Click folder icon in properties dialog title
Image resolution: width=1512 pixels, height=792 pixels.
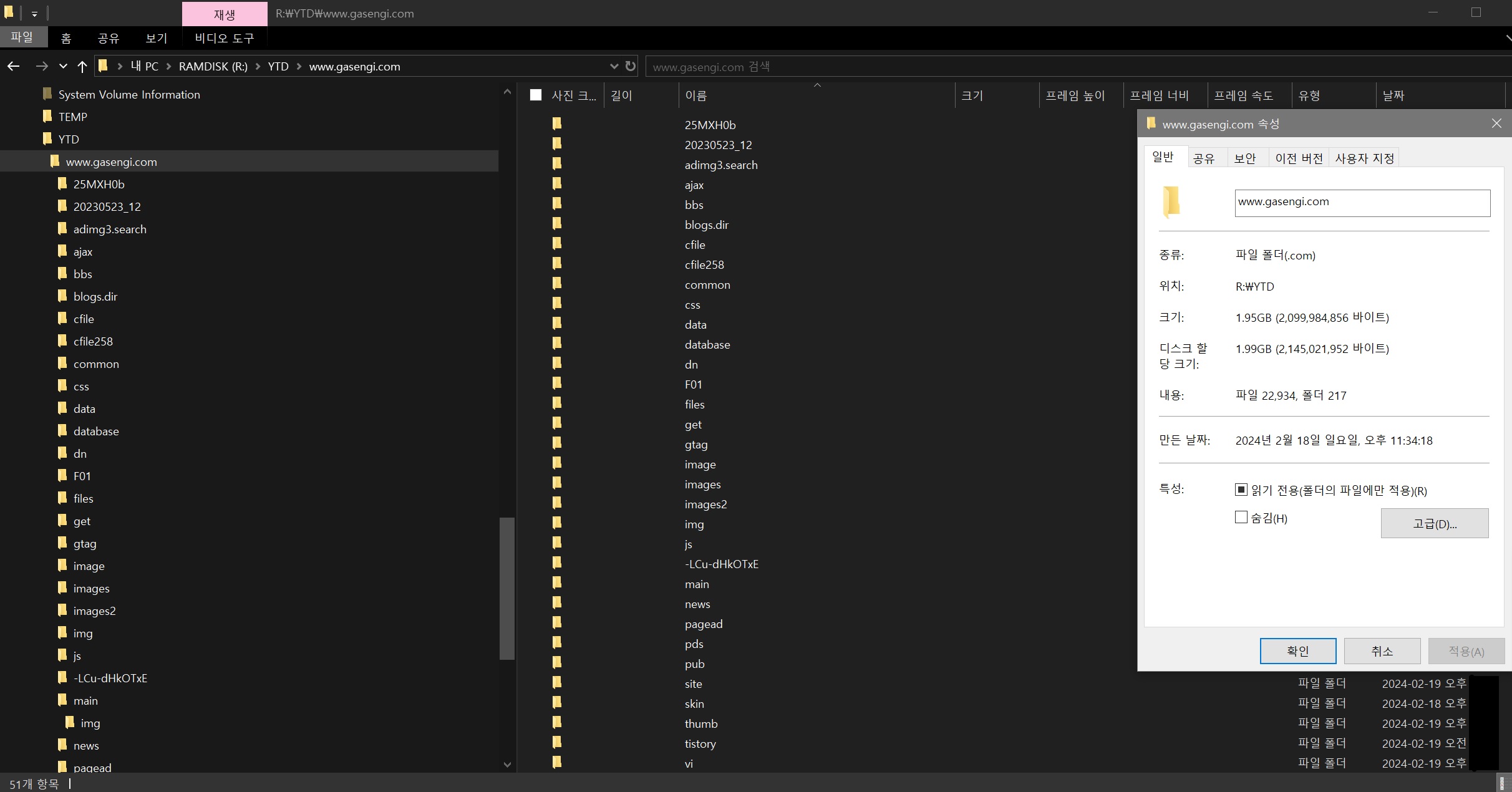tap(1151, 123)
